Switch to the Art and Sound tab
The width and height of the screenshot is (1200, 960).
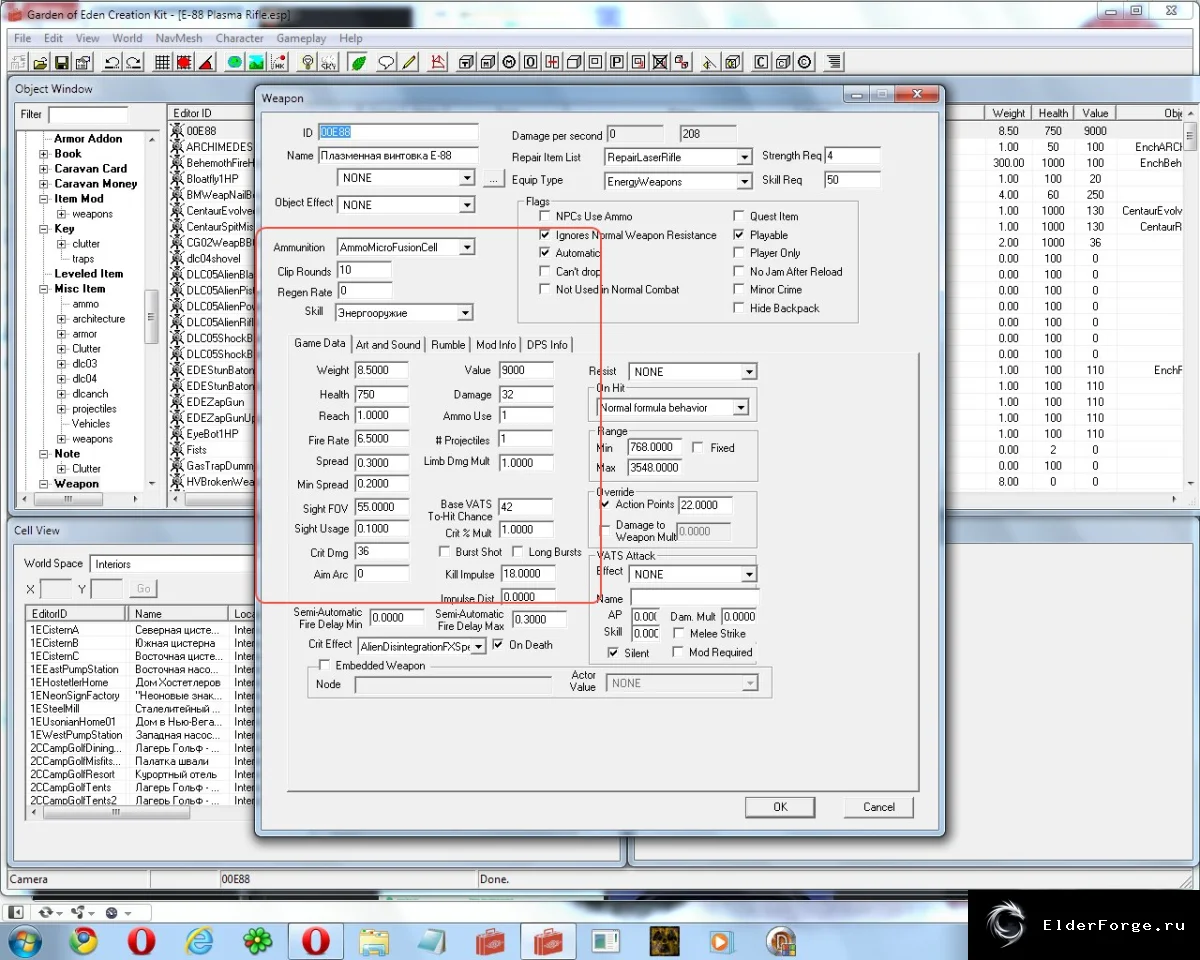[388, 345]
